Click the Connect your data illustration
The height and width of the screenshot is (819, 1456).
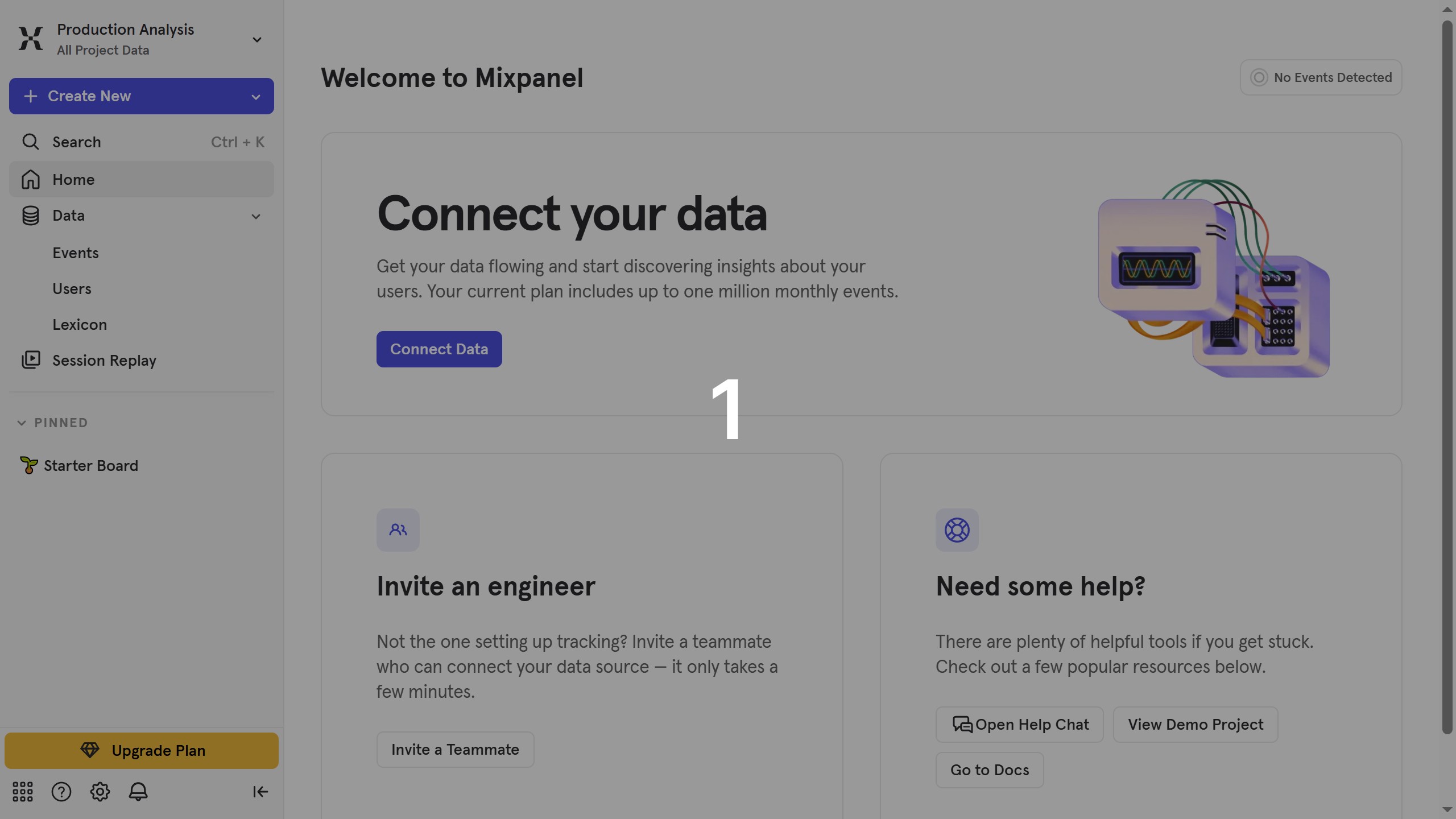[x=1214, y=278]
